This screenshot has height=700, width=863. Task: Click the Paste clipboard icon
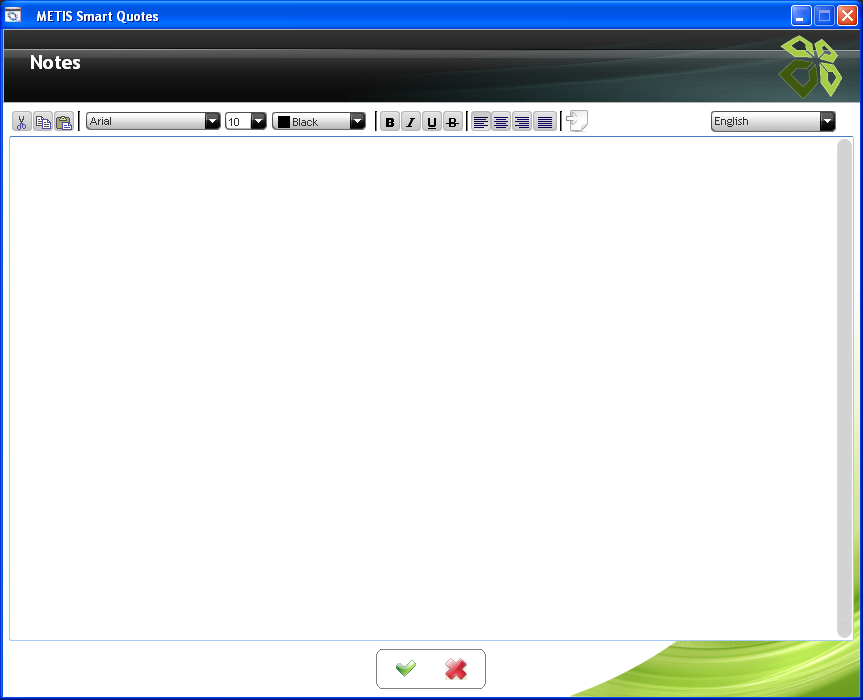(64, 122)
